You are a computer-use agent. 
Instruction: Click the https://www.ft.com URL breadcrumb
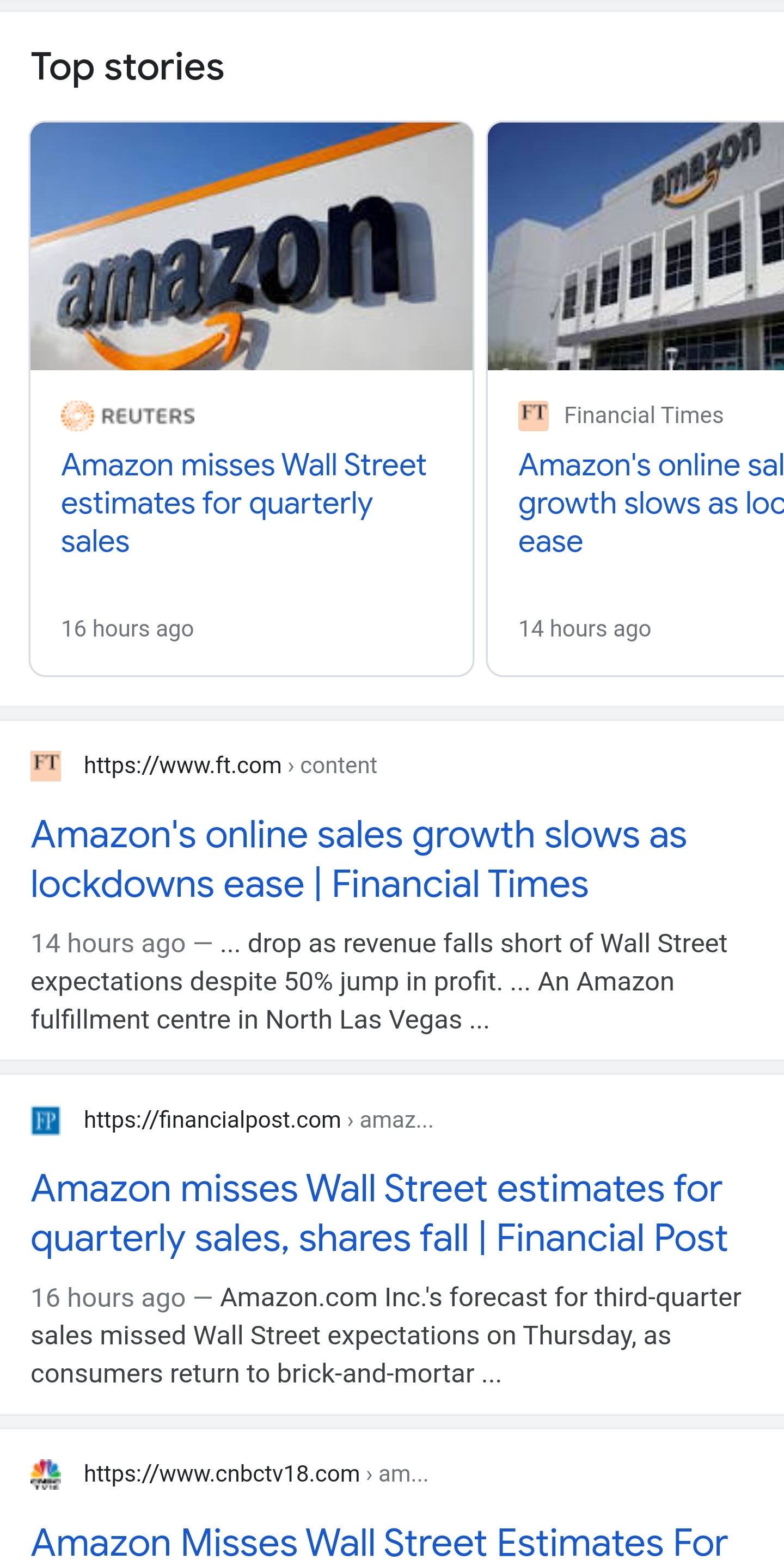pos(230,766)
